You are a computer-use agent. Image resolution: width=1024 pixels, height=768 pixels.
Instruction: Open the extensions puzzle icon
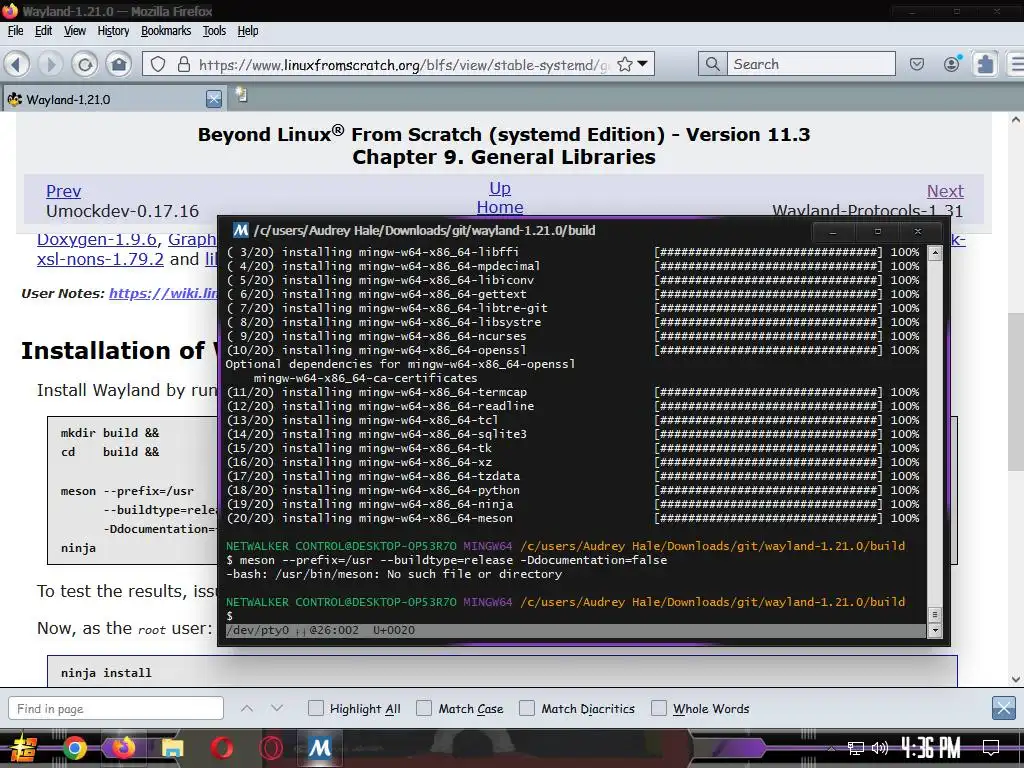click(x=985, y=64)
